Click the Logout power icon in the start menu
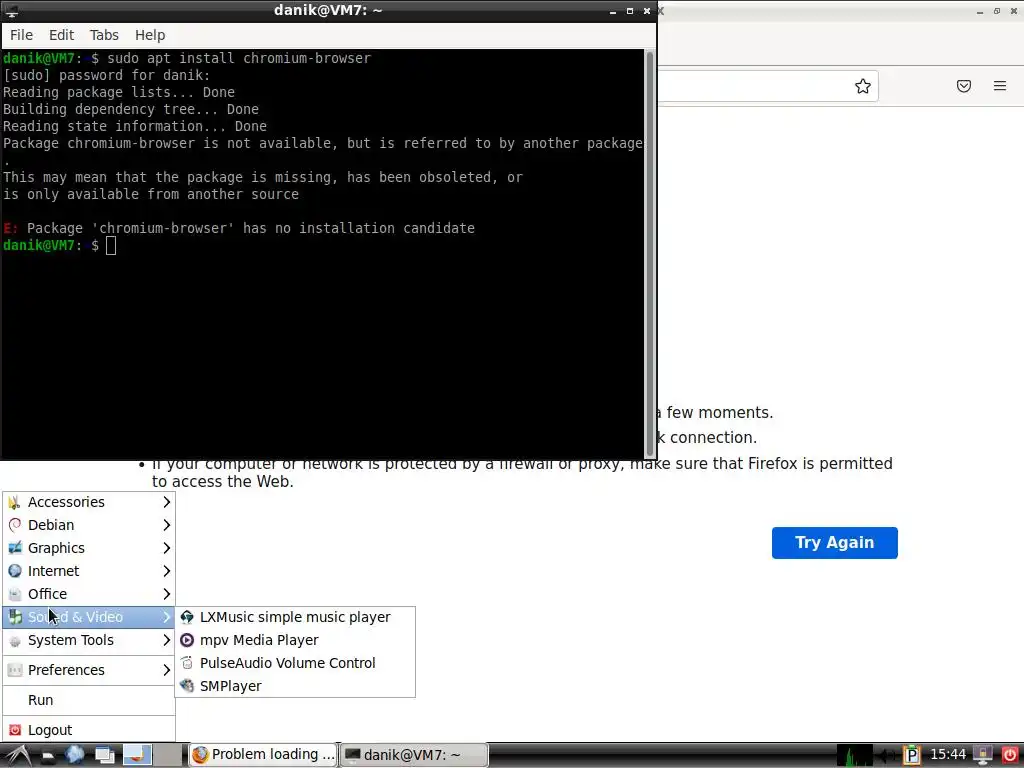This screenshot has height=768, width=1024. point(15,730)
